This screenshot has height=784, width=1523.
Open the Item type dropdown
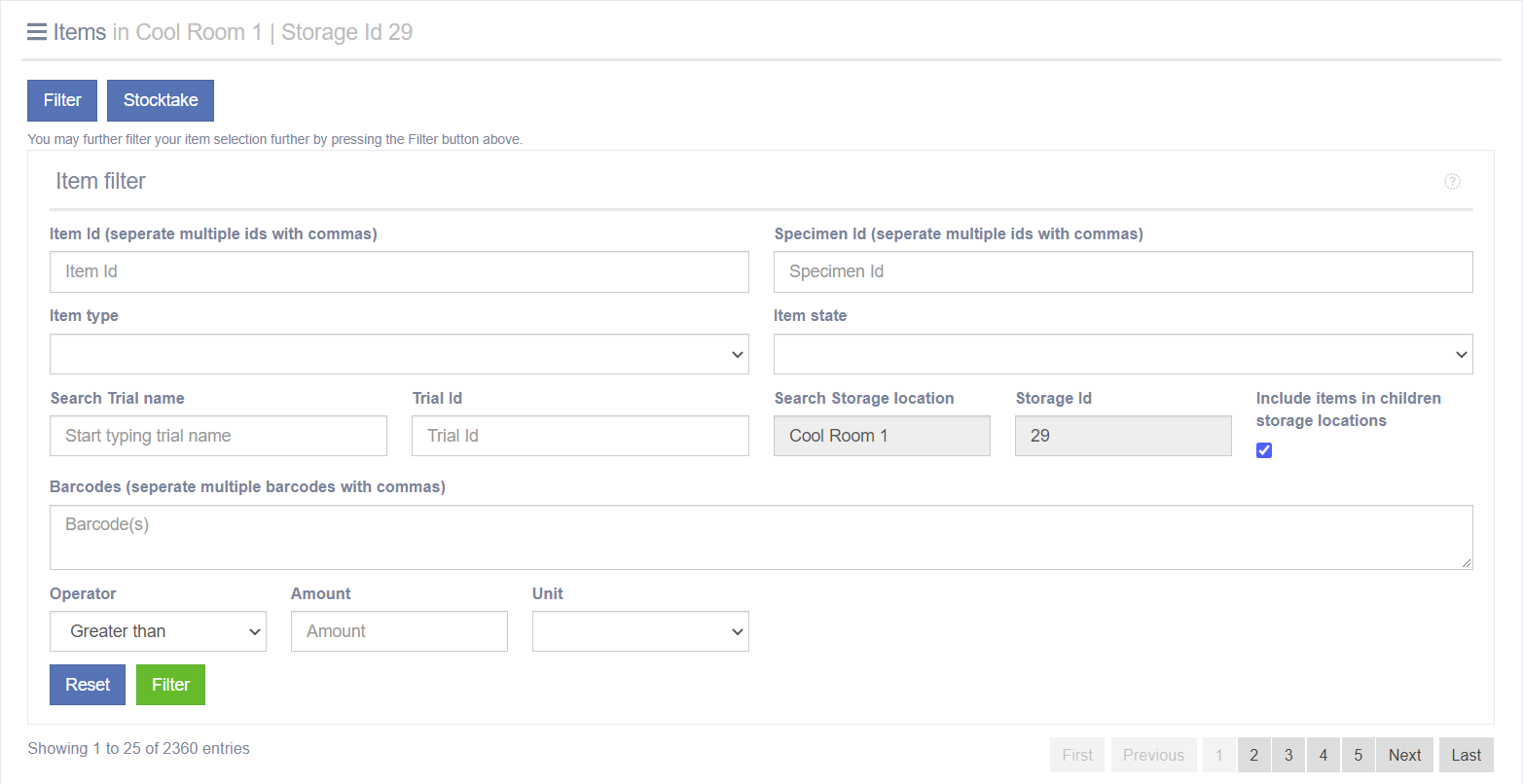point(399,354)
